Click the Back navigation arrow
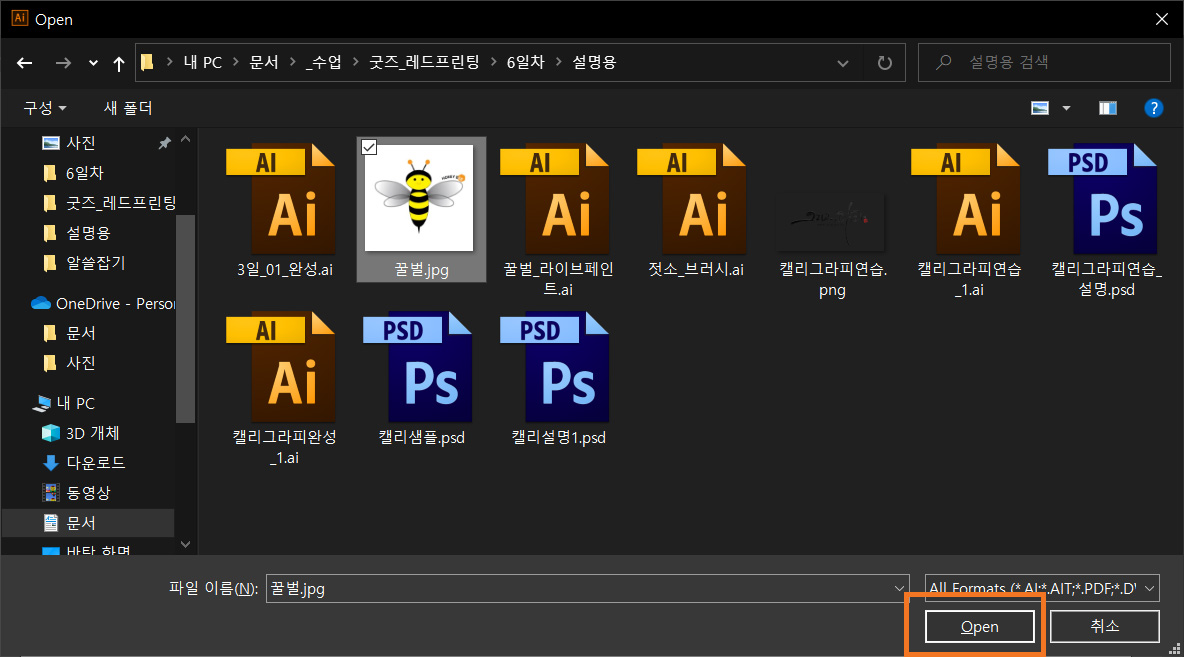Viewport: 1184px width, 657px height. [25, 63]
